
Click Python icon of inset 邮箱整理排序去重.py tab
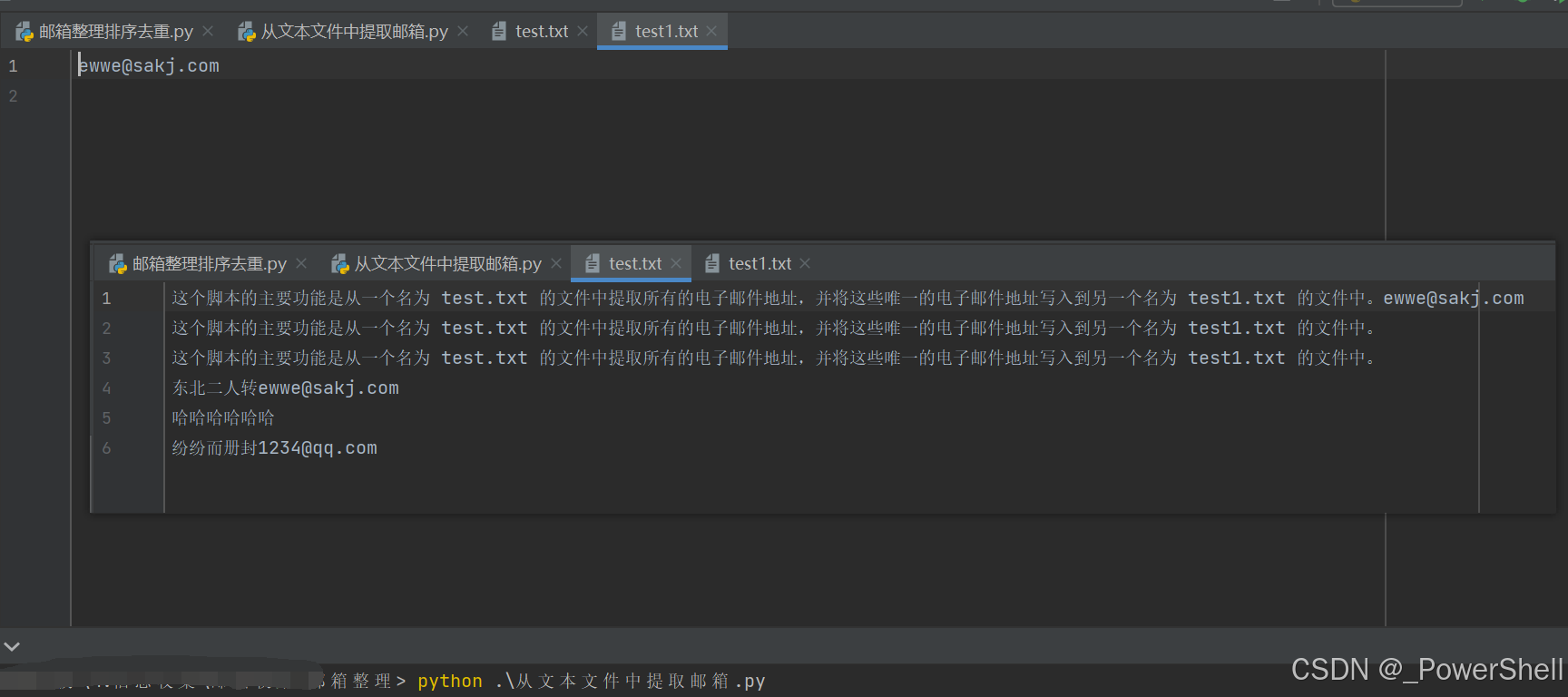point(118,264)
